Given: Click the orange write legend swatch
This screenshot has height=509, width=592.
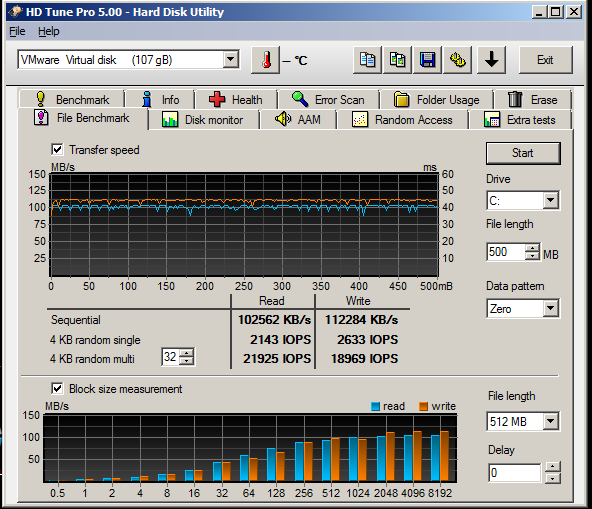Looking at the screenshot, I should tap(424, 406).
